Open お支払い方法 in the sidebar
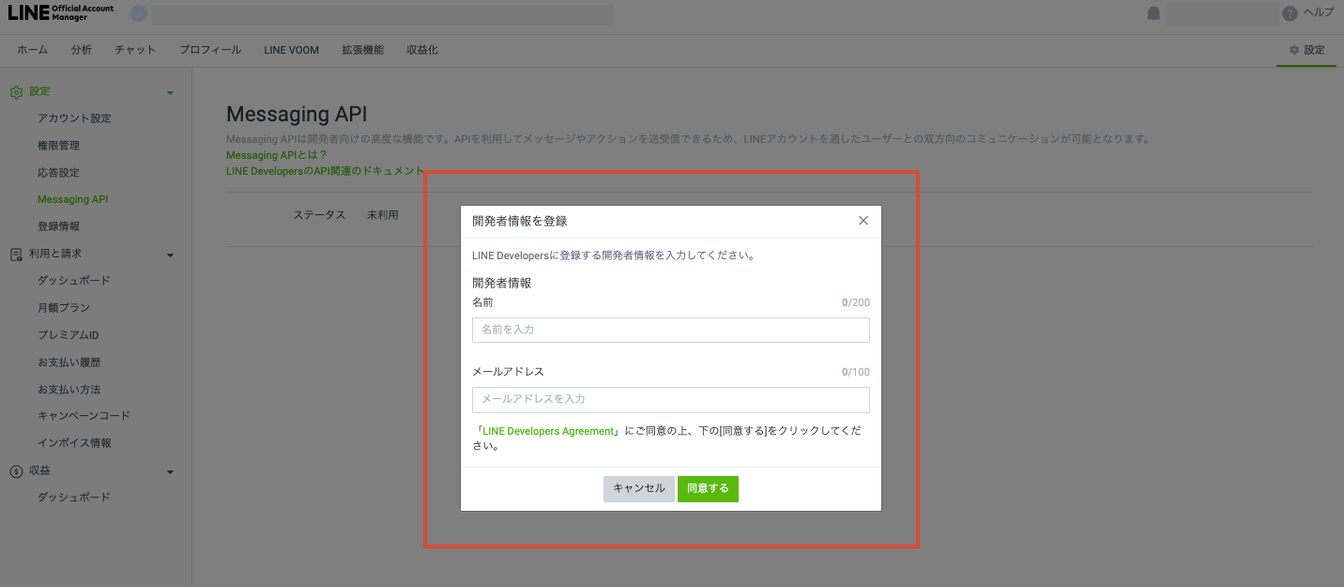The image size is (1344, 587). pyautogui.click(x=69, y=389)
